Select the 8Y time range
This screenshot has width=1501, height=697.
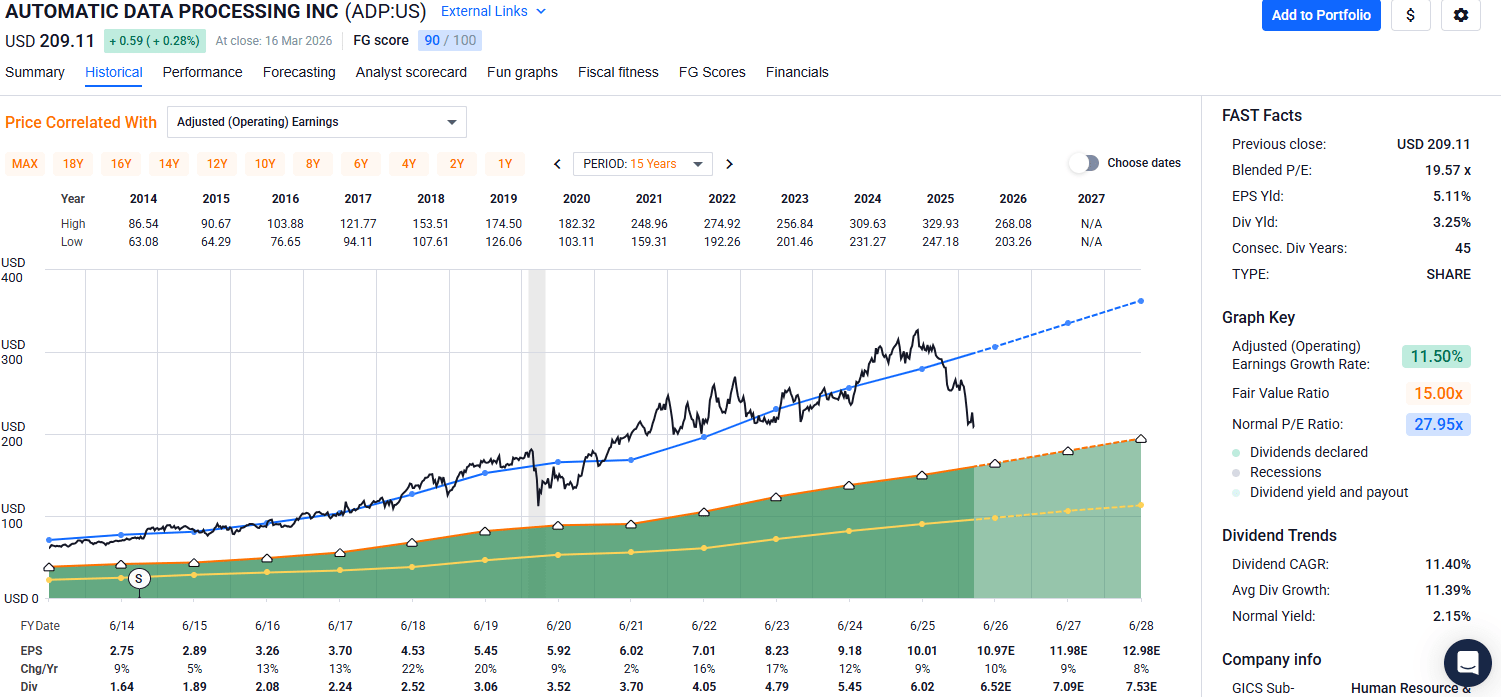tap(313, 164)
